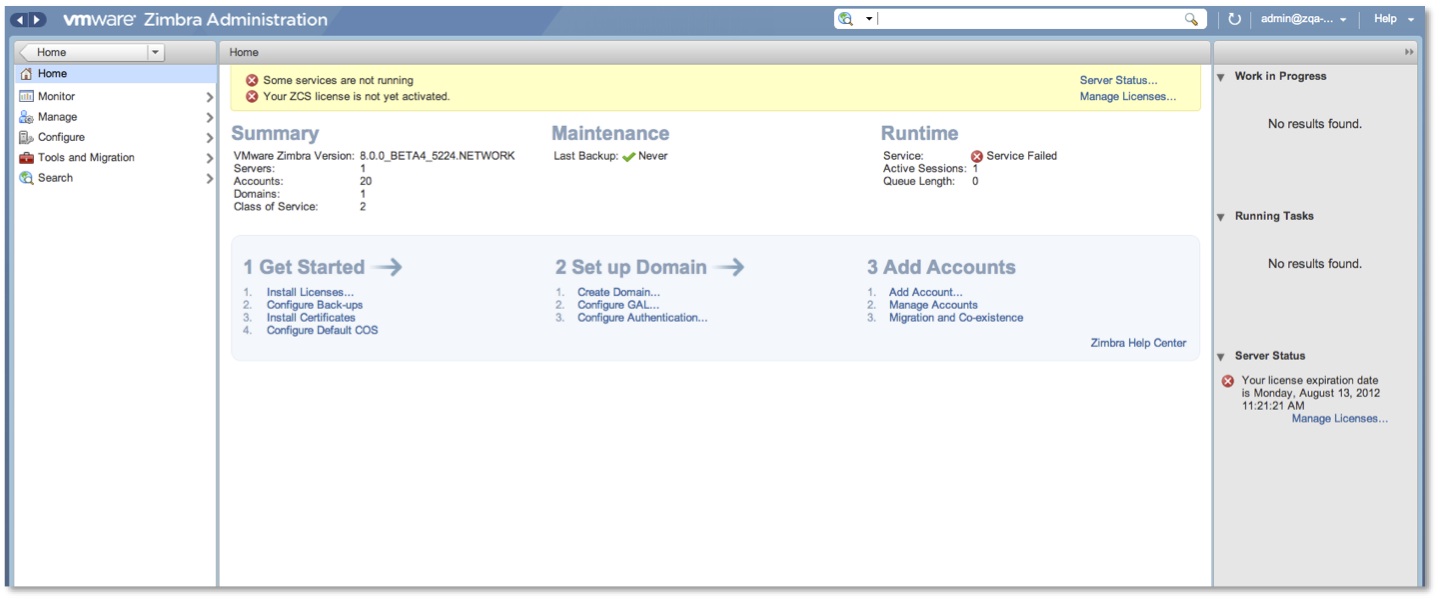Viewport: 1440px width, 600px height.
Task: Open Manage Licenses... link under Server Status panel
Action: pos(1340,419)
